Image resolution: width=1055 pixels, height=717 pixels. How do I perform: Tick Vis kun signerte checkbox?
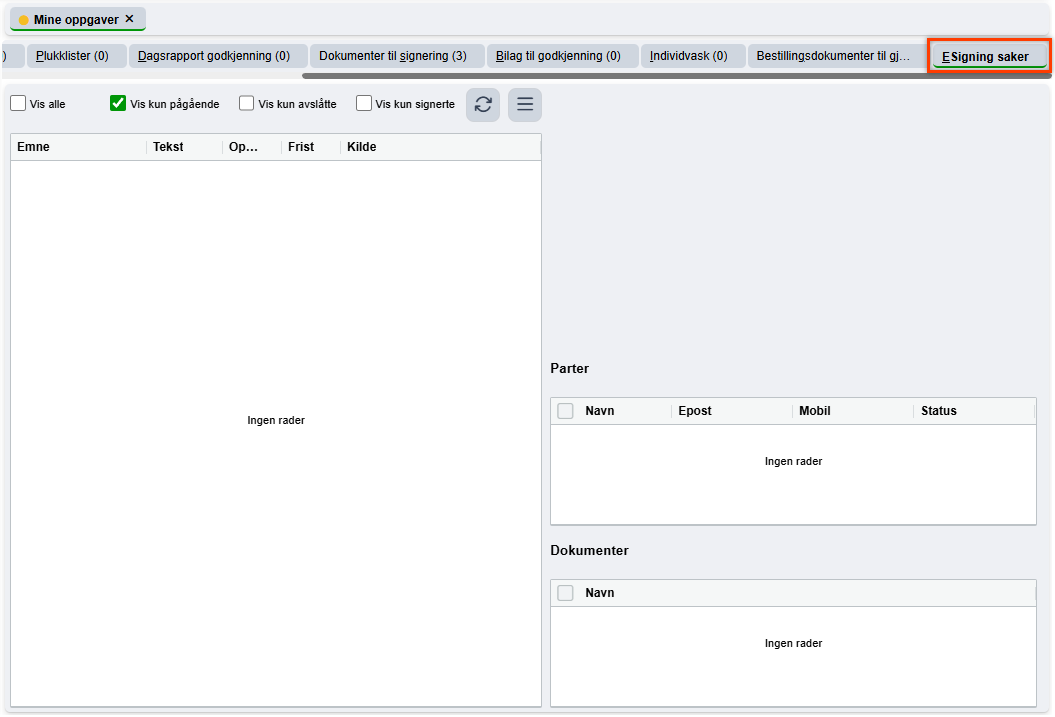click(363, 104)
